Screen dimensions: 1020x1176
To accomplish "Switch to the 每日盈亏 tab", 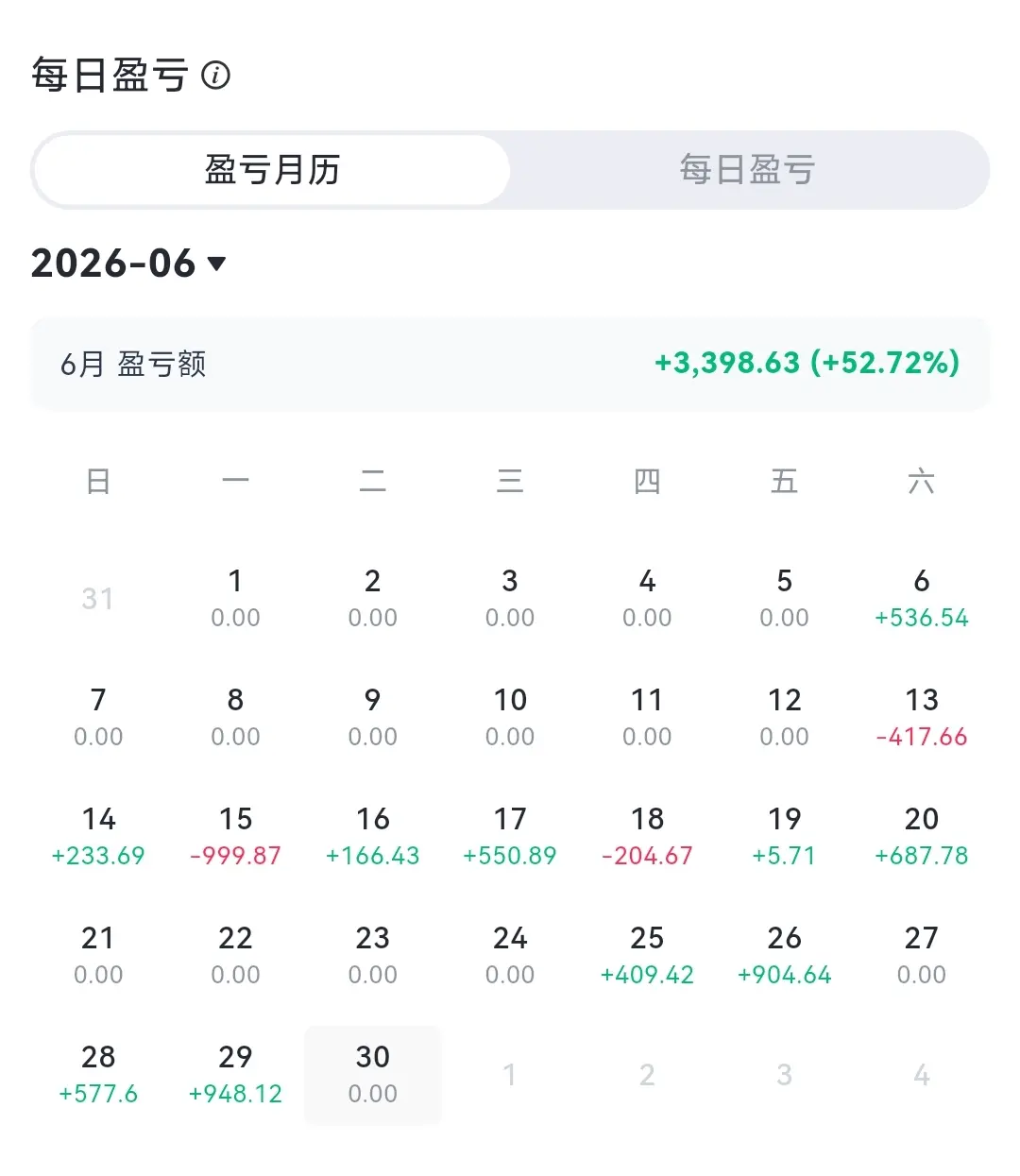I will pyautogui.click(x=747, y=170).
